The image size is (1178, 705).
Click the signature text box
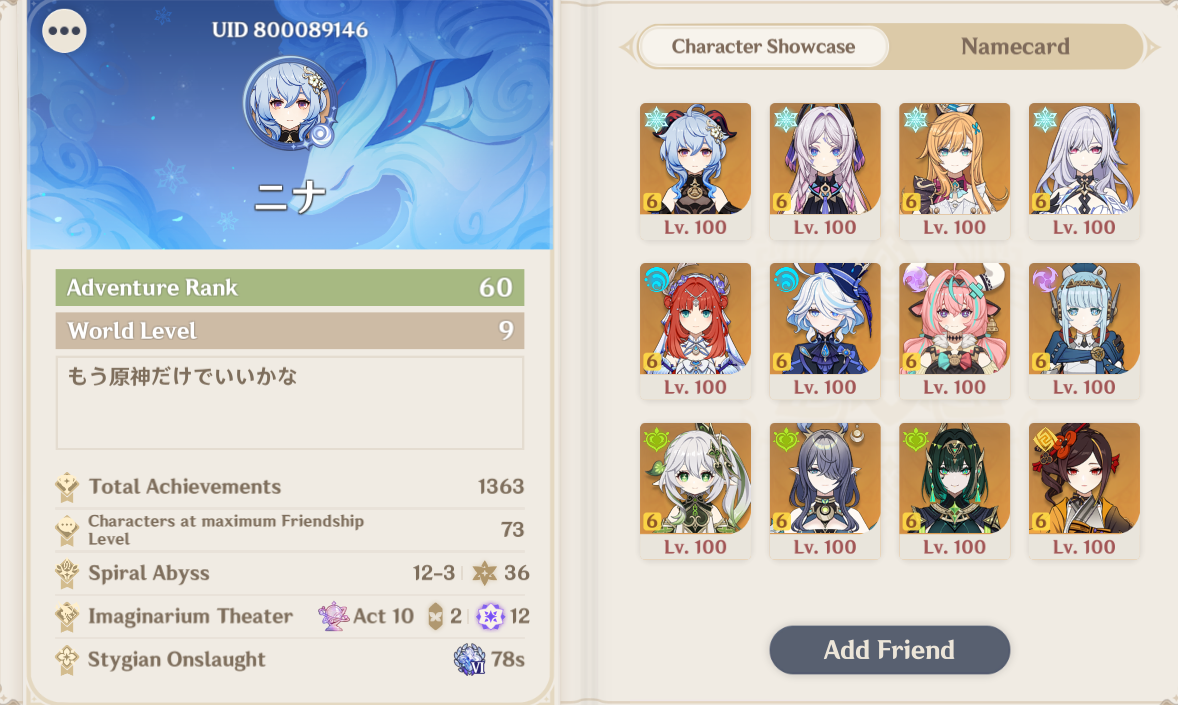click(290, 403)
